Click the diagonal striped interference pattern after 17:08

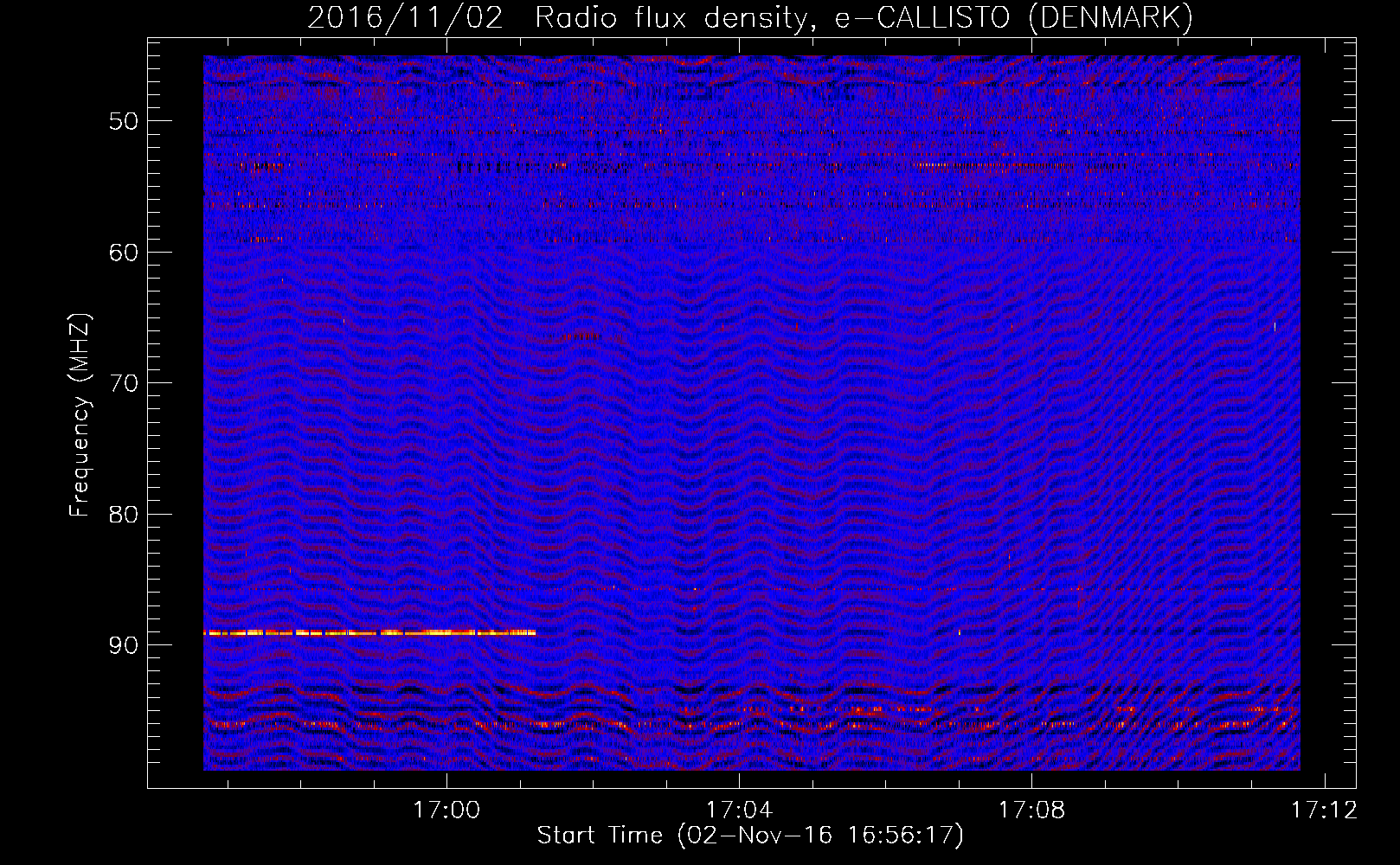coord(1194,484)
